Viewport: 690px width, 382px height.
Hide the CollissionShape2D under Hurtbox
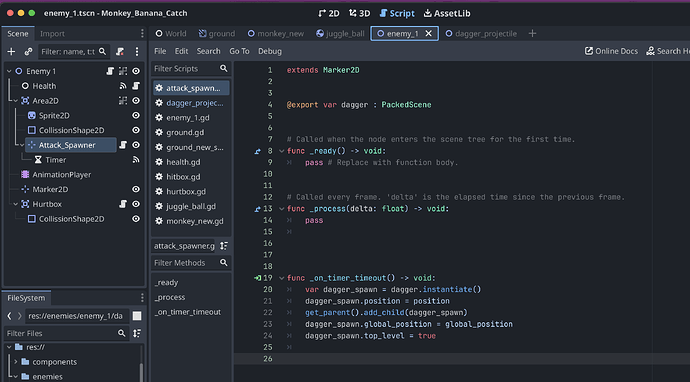point(136,219)
